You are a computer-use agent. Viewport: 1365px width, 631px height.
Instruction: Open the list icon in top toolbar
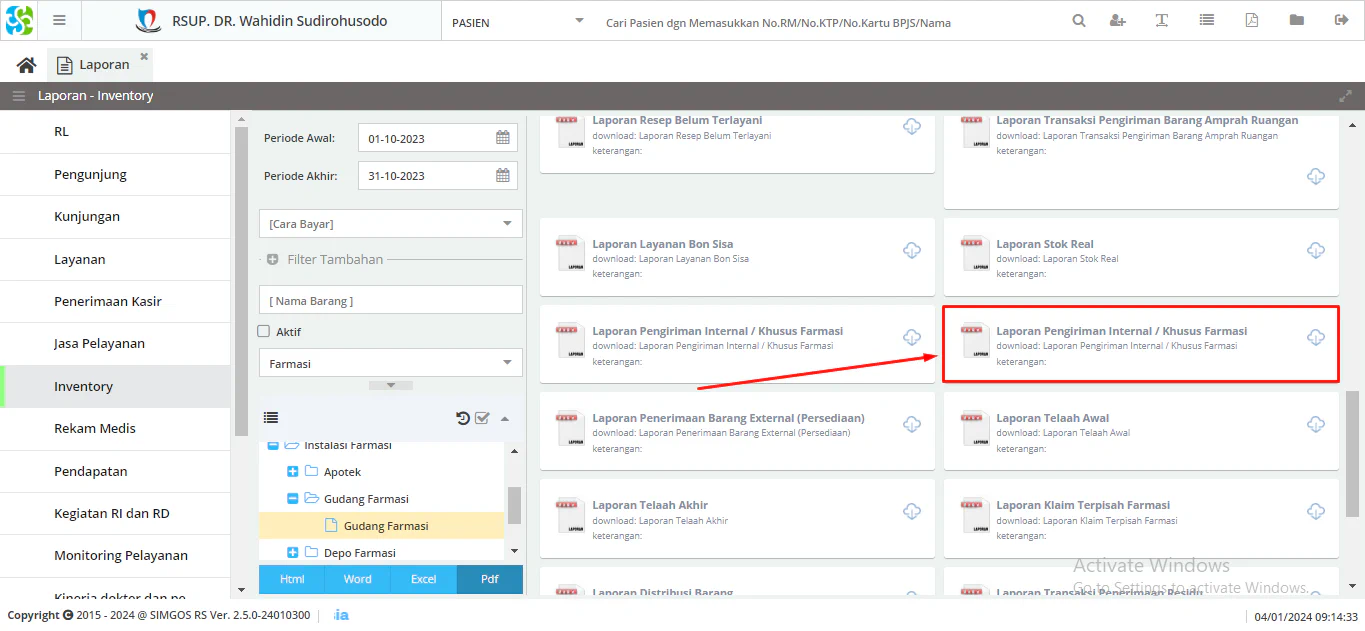1207,21
